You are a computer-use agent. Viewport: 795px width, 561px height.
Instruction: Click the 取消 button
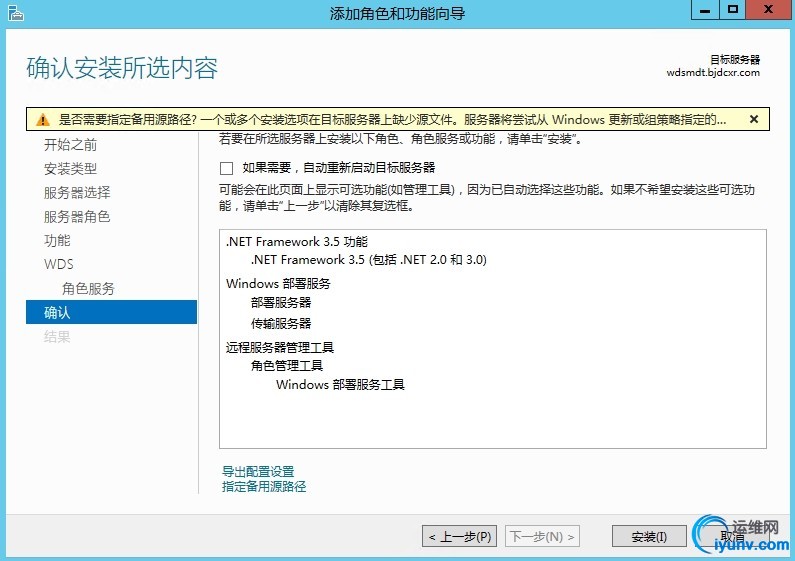tap(733, 536)
